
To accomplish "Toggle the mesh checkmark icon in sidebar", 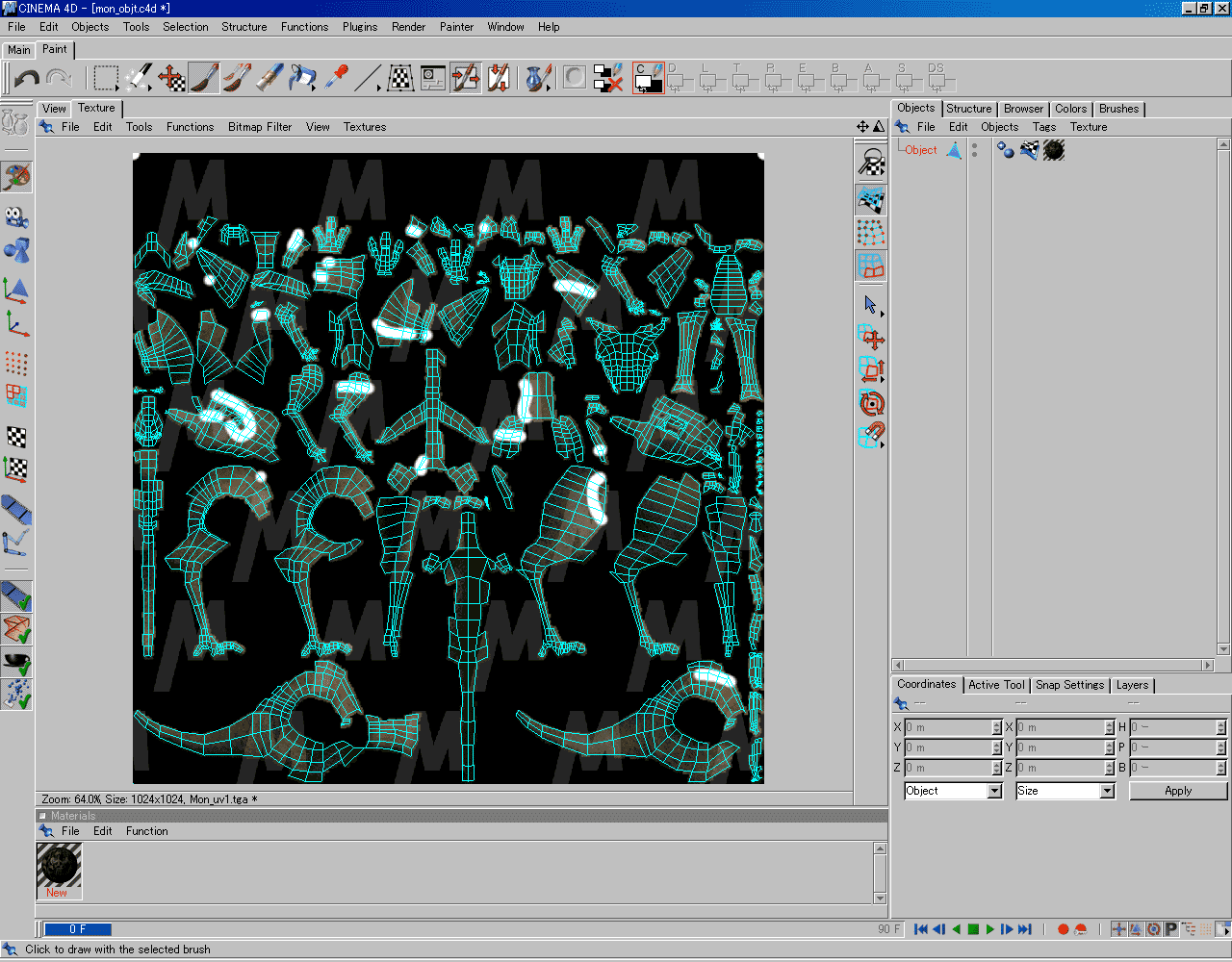I will (x=16, y=629).
